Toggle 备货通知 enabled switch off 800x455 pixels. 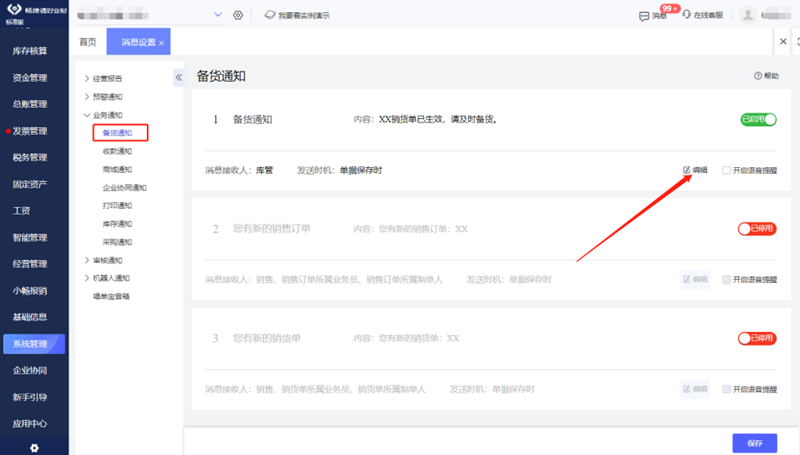758,119
